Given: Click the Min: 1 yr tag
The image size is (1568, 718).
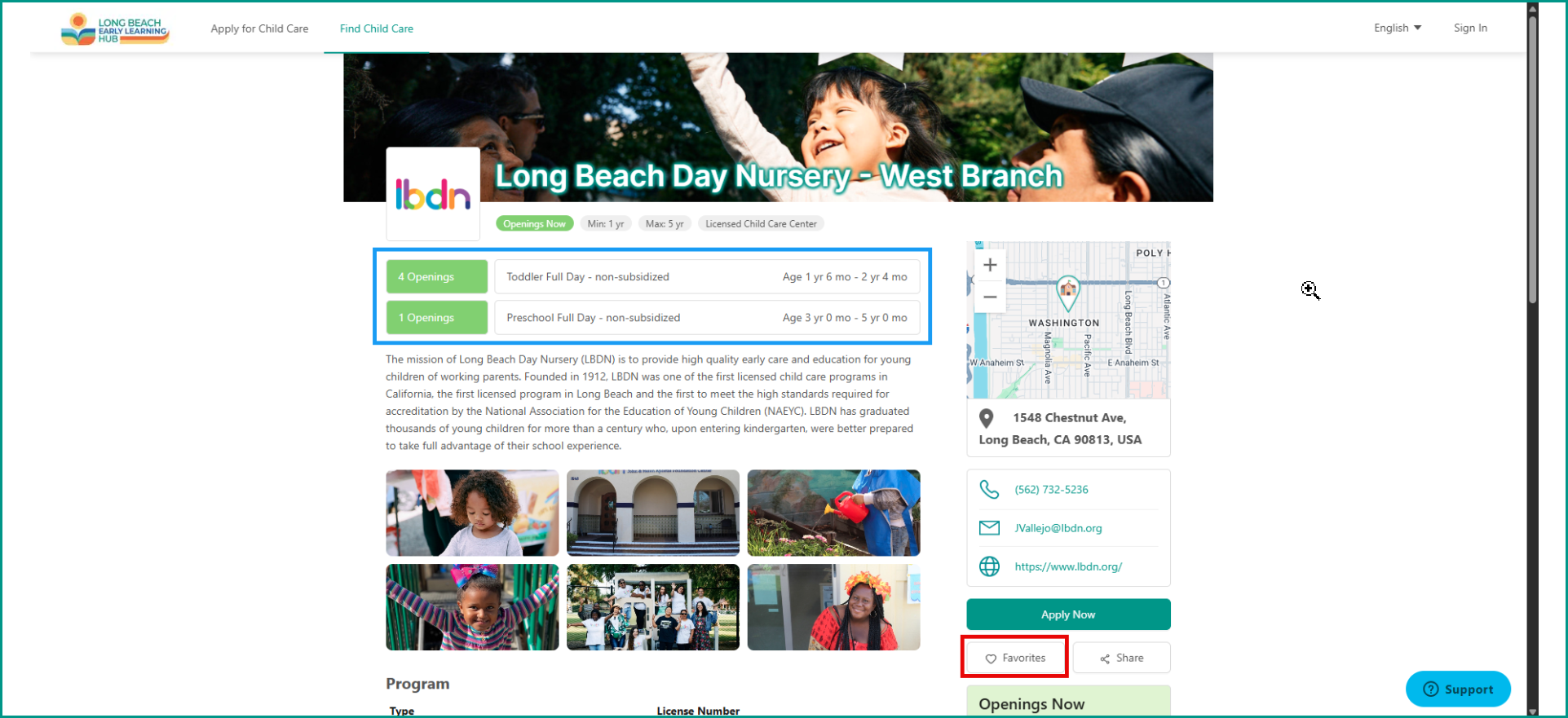Looking at the screenshot, I should (x=606, y=223).
